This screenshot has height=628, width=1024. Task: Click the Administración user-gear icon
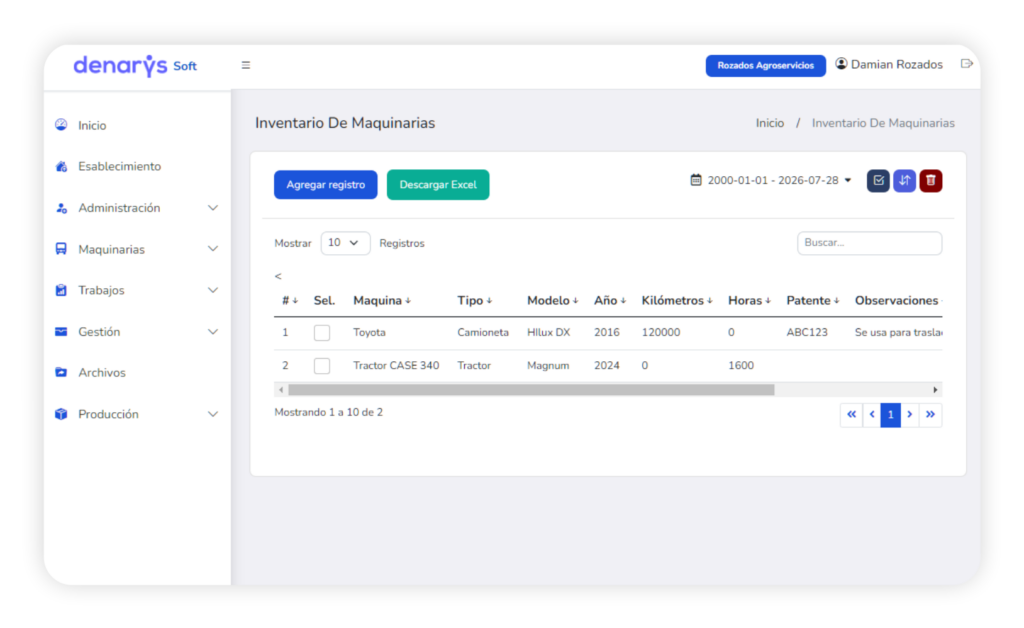pos(61,208)
